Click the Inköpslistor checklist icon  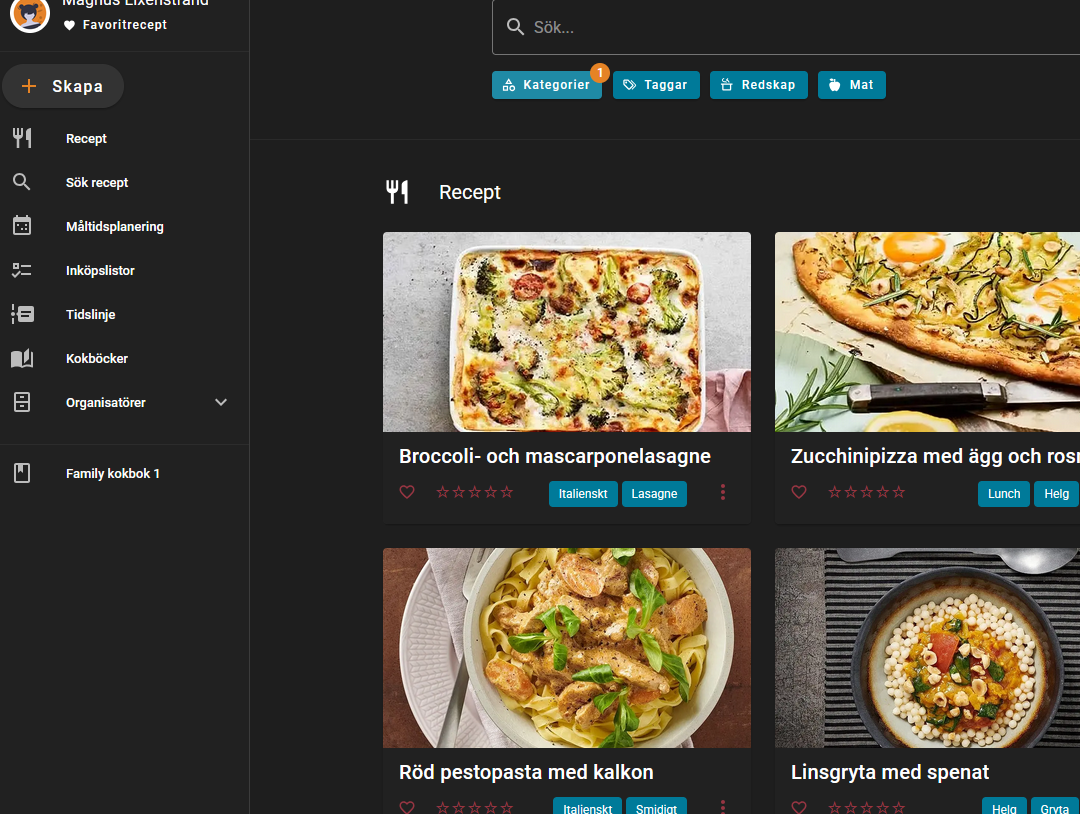click(22, 270)
